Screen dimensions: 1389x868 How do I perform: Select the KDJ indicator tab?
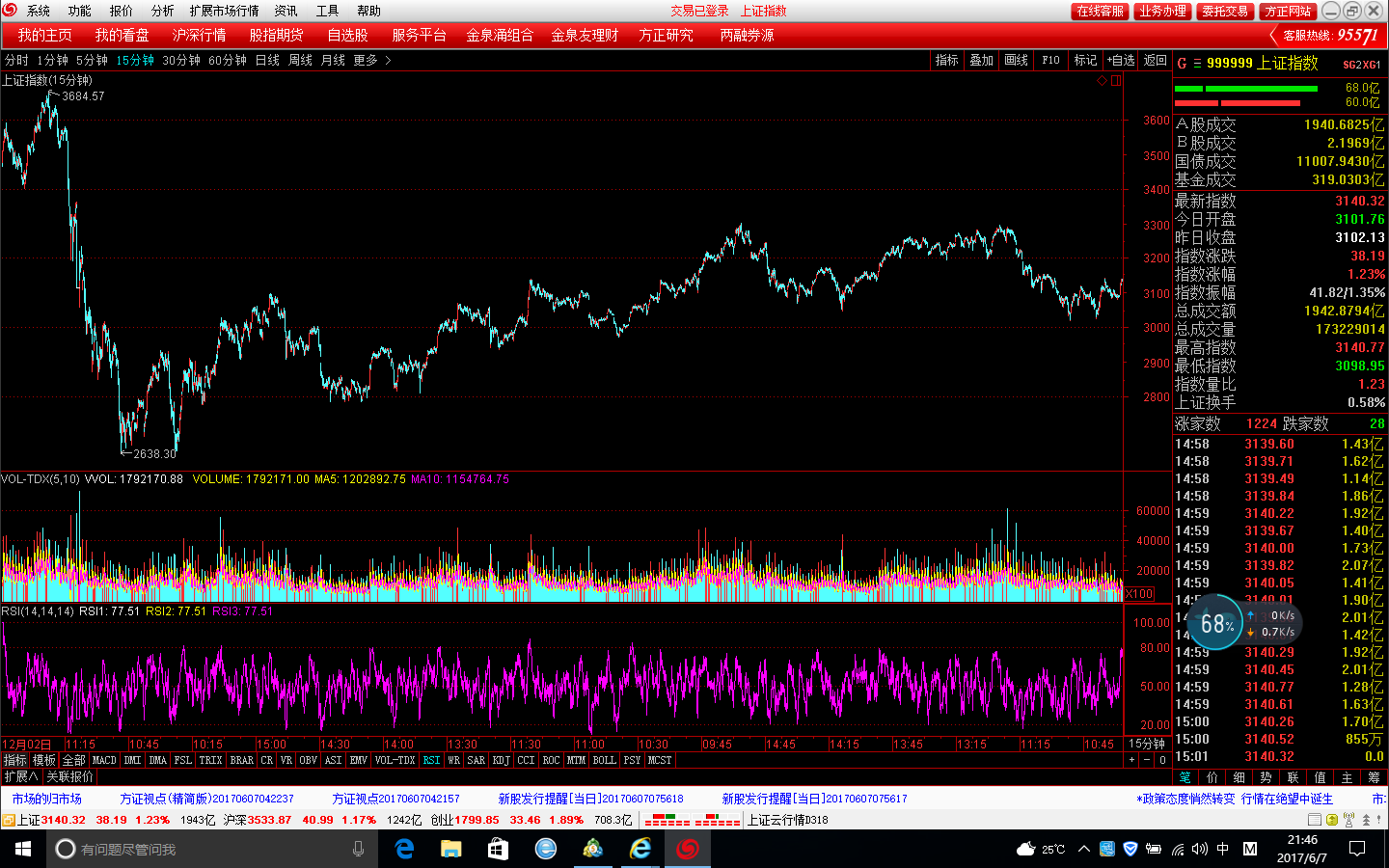click(x=501, y=760)
